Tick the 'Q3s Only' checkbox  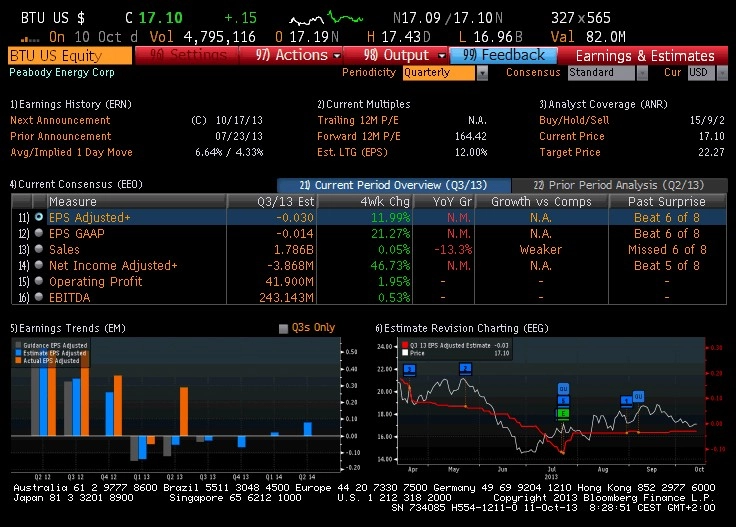[283, 328]
